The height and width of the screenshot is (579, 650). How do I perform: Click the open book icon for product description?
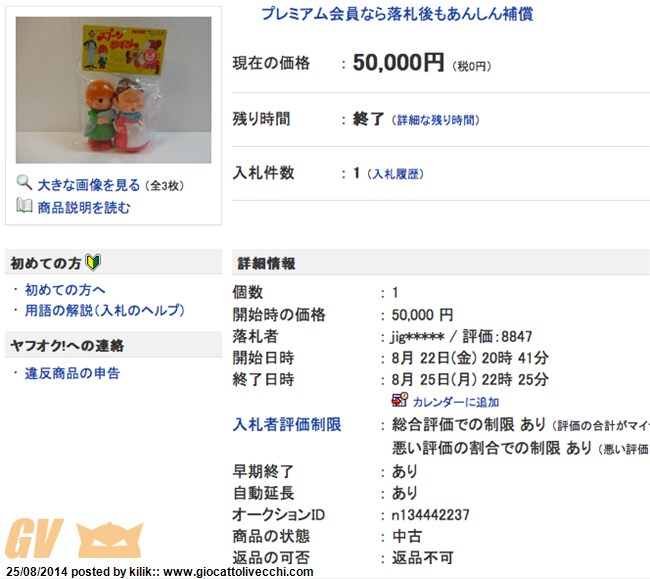pyautogui.click(x=24, y=205)
